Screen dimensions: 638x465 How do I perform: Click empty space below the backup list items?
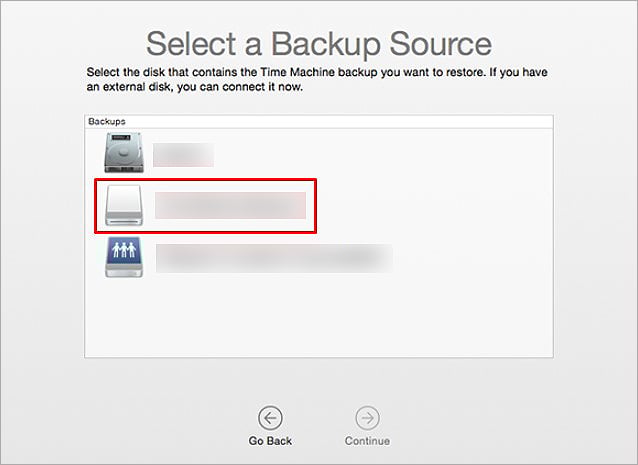click(x=319, y=317)
